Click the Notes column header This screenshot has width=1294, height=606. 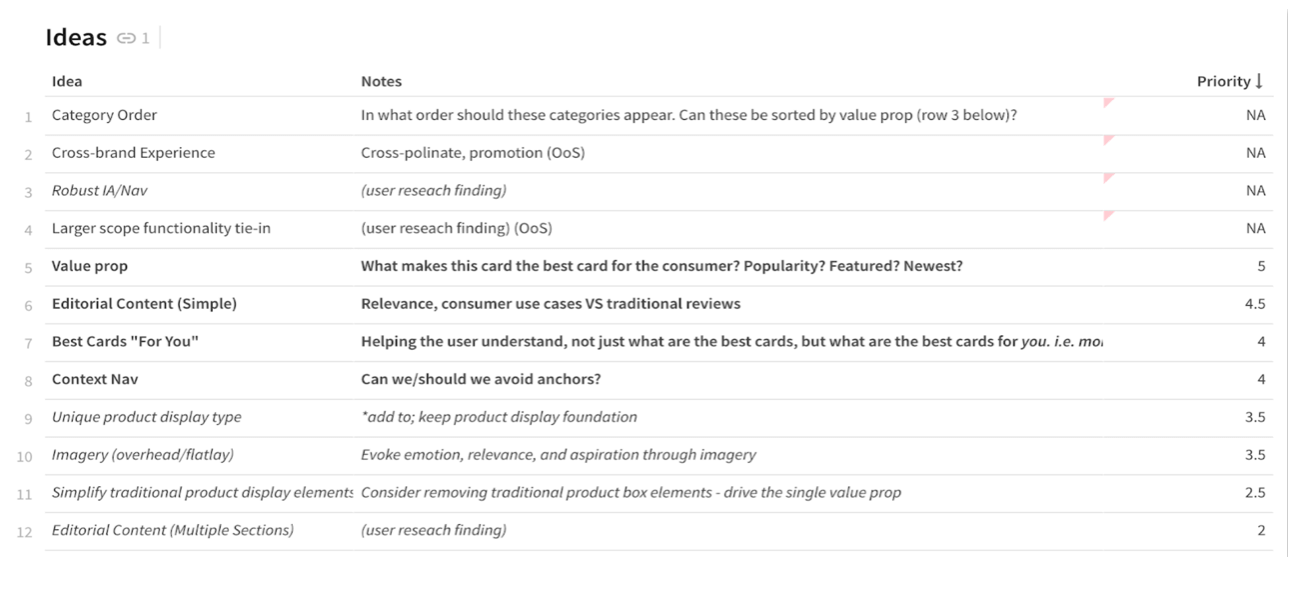click(381, 81)
